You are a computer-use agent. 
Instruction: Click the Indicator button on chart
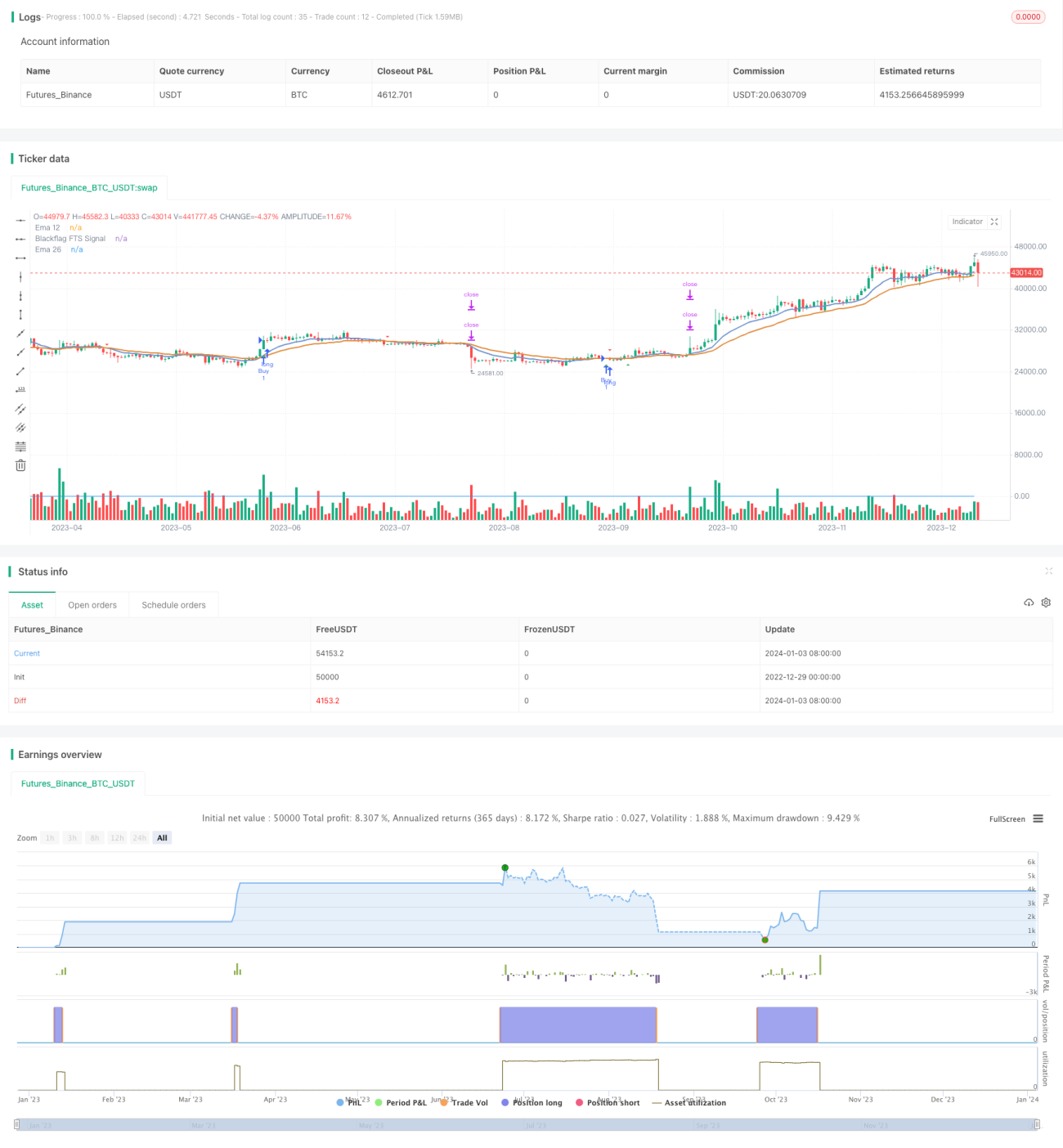pos(967,222)
